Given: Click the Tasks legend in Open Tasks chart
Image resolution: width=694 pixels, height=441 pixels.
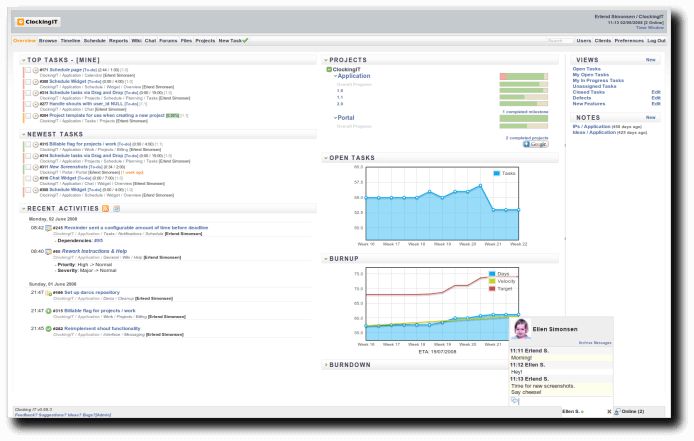Looking at the screenshot, I should 505,174.
